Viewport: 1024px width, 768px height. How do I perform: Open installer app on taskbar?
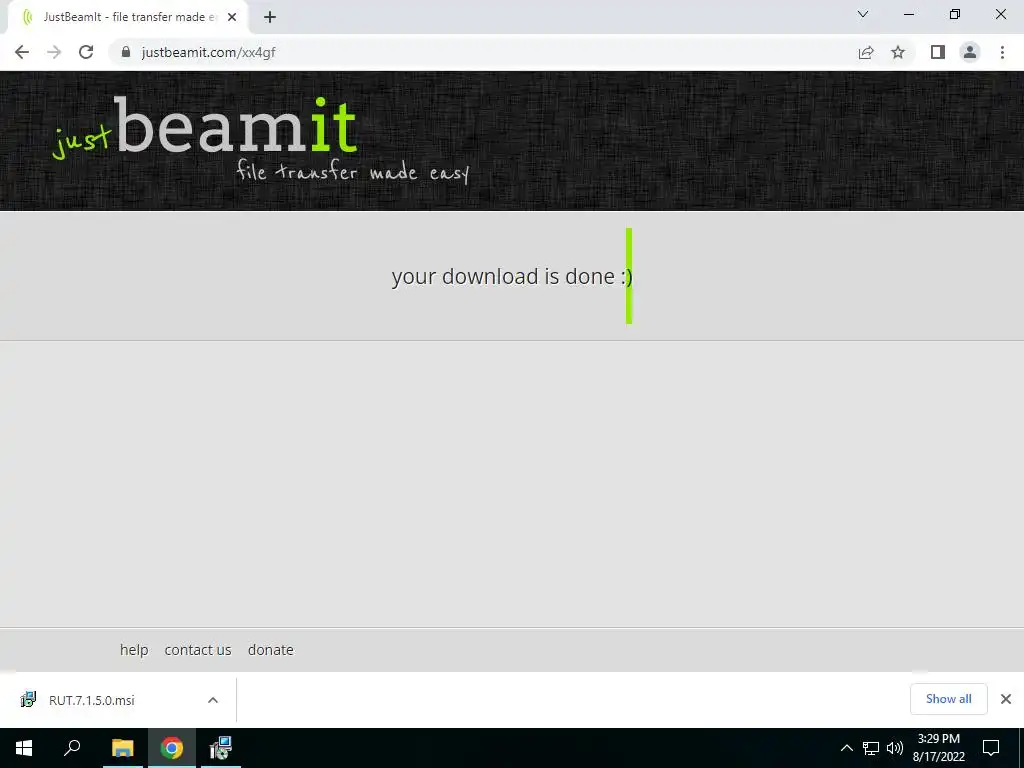[x=221, y=748]
